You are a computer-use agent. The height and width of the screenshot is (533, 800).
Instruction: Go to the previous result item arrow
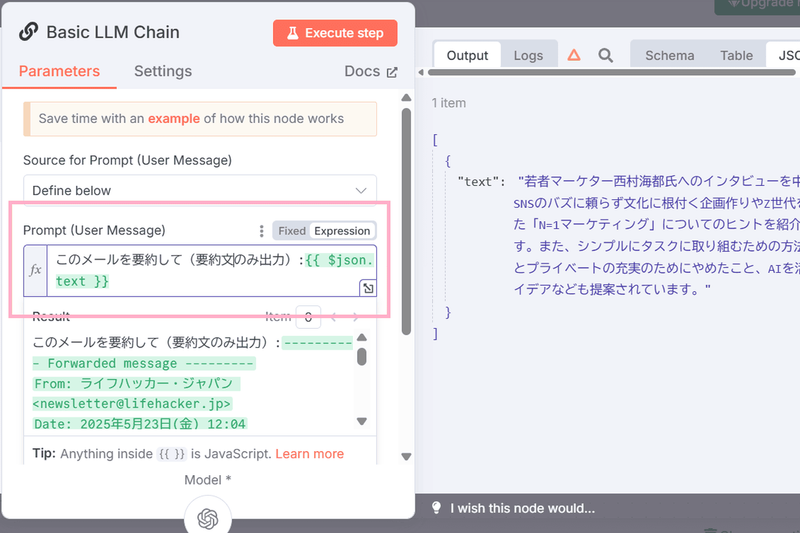tap(334, 317)
